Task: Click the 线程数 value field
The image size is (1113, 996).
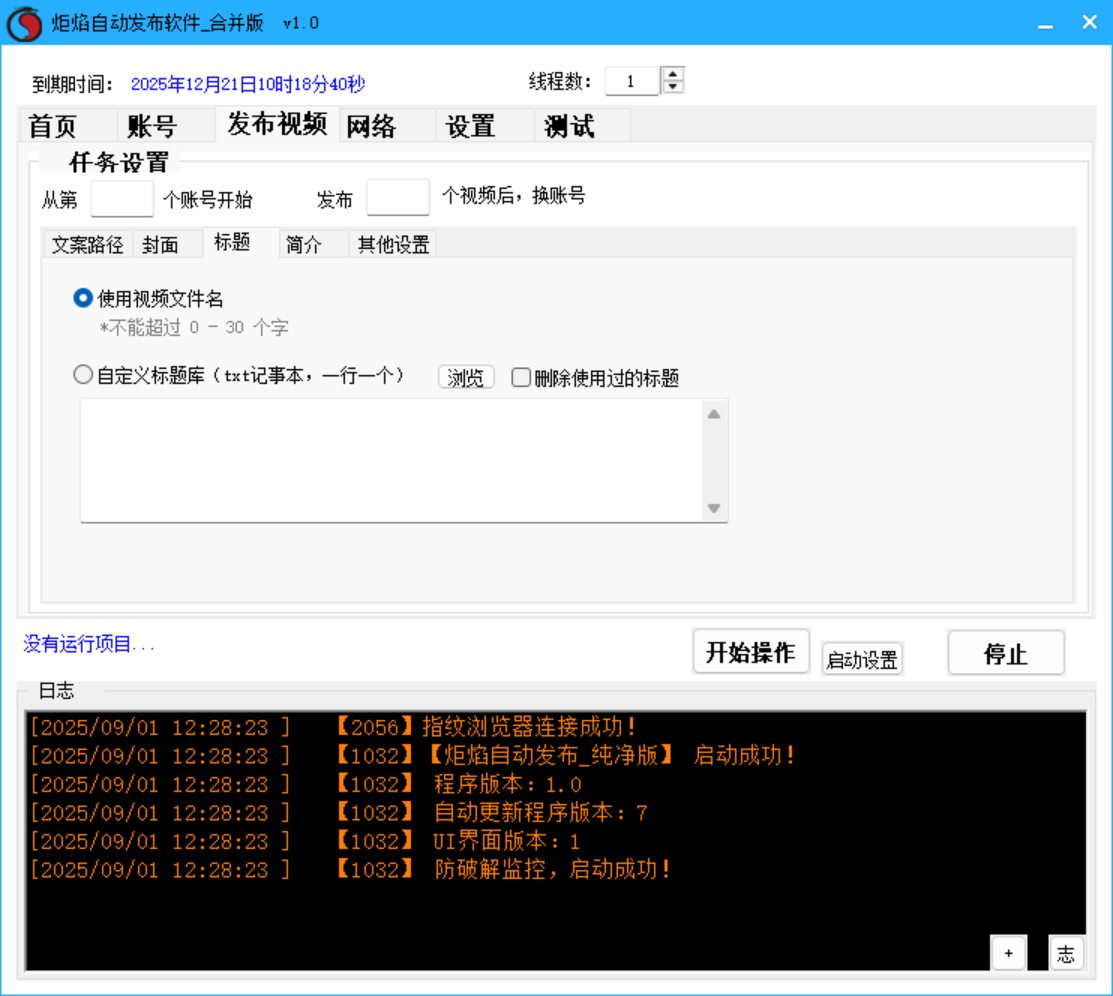Action: (x=632, y=81)
